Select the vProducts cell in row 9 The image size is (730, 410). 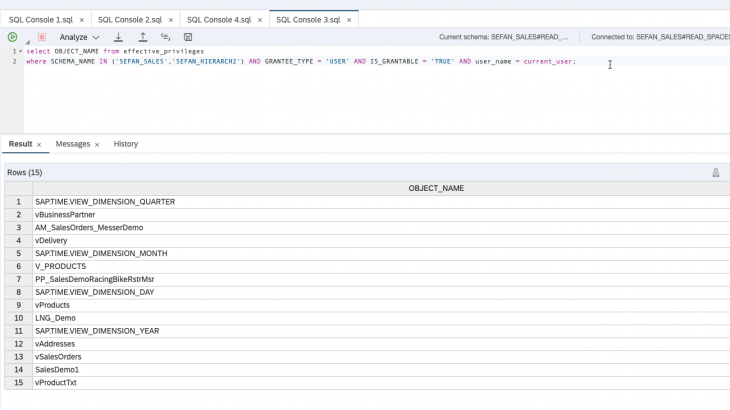click(x=381, y=305)
